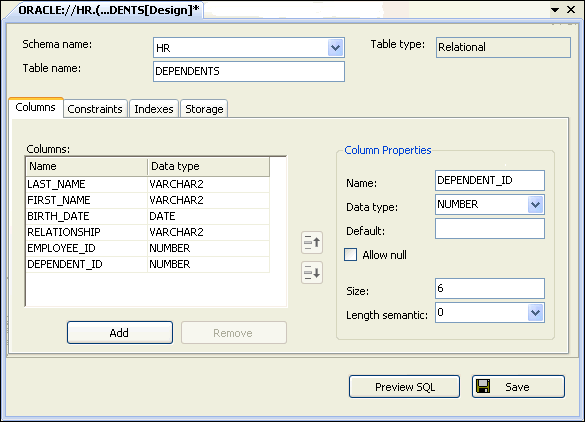Click the Name column header
This screenshot has height=422, width=585.
[x=87, y=166]
